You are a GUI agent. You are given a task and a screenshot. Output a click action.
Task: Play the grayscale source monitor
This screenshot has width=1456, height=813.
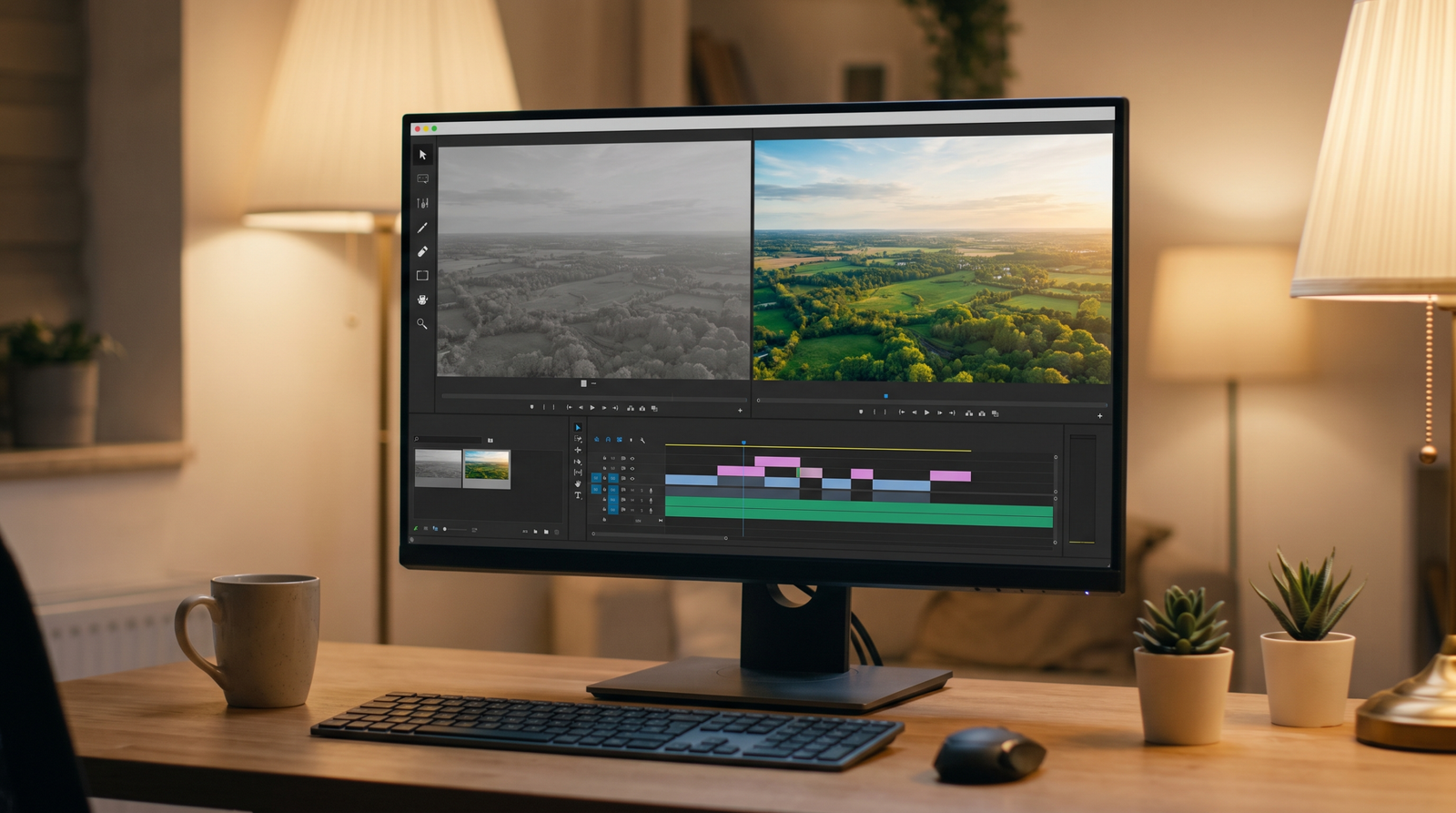click(592, 408)
